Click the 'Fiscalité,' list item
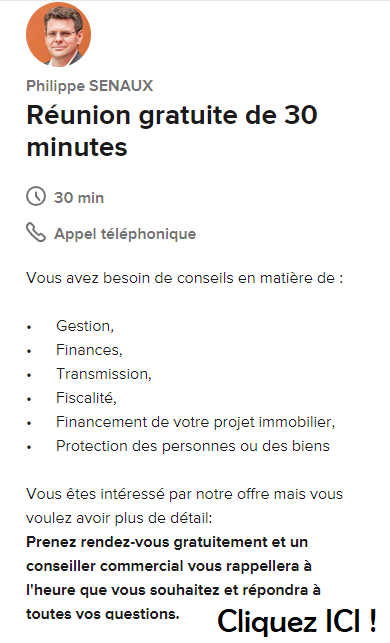 (87, 398)
